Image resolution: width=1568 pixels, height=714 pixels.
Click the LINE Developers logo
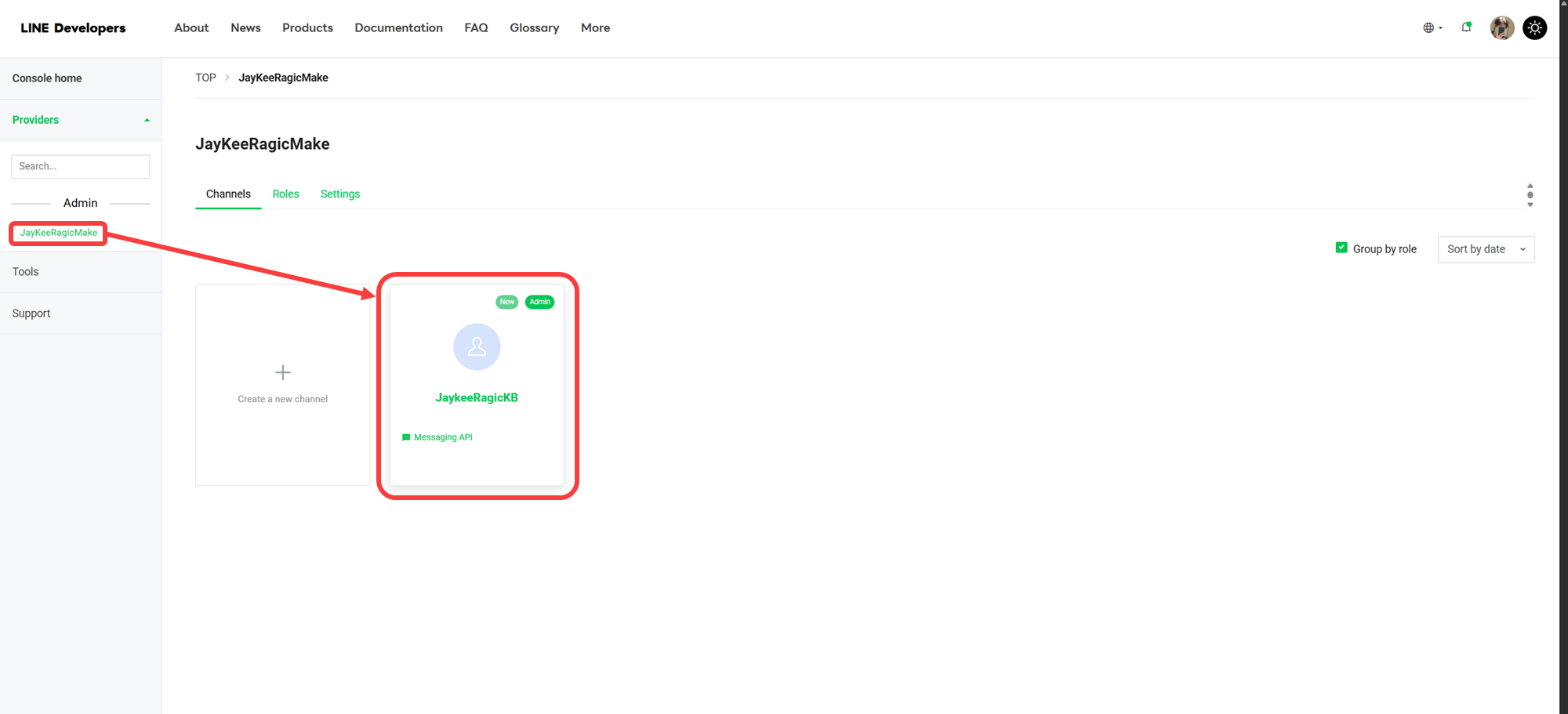pos(73,27)
